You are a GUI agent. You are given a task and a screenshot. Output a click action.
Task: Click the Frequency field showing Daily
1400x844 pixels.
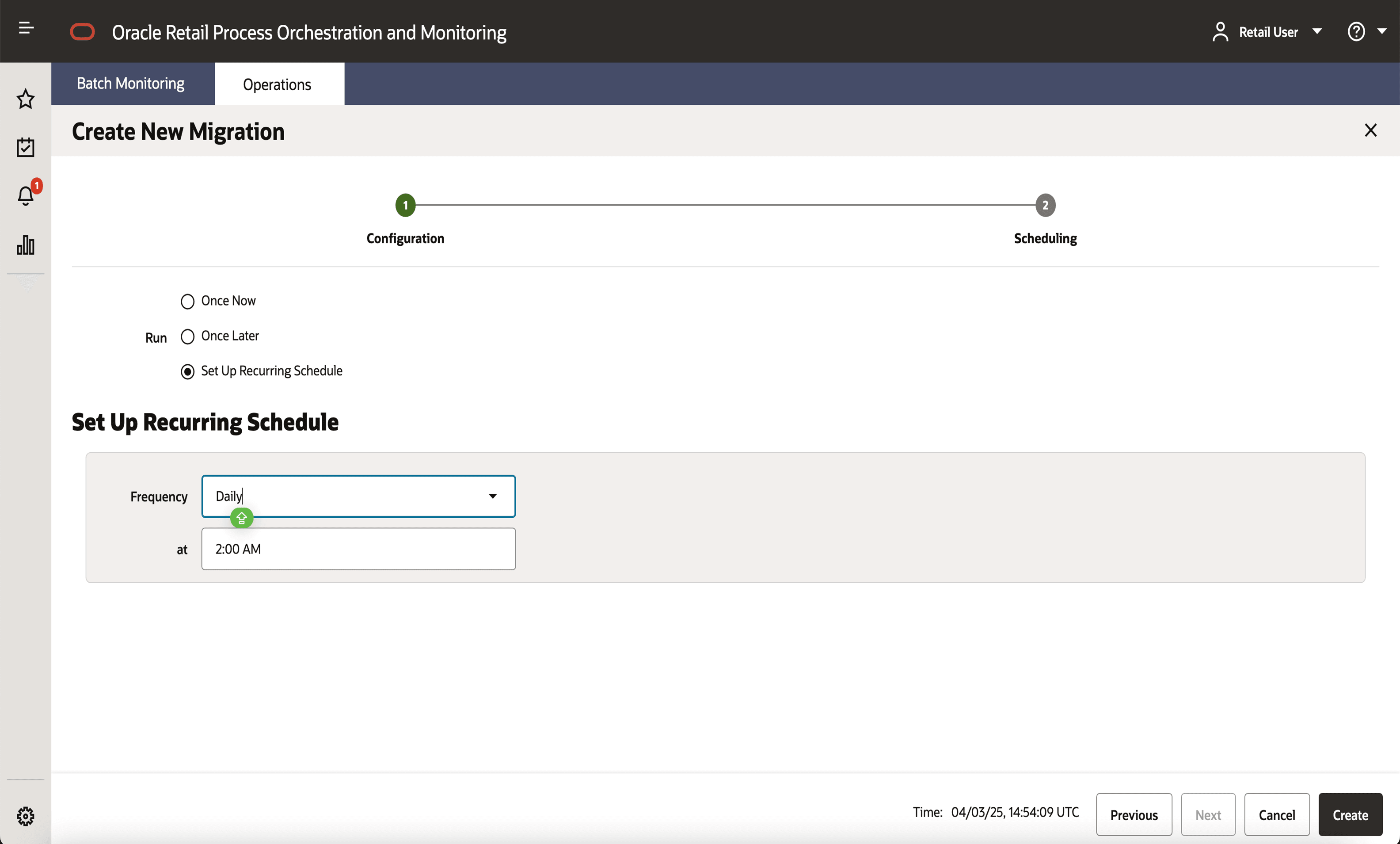(x=358, y=496)
